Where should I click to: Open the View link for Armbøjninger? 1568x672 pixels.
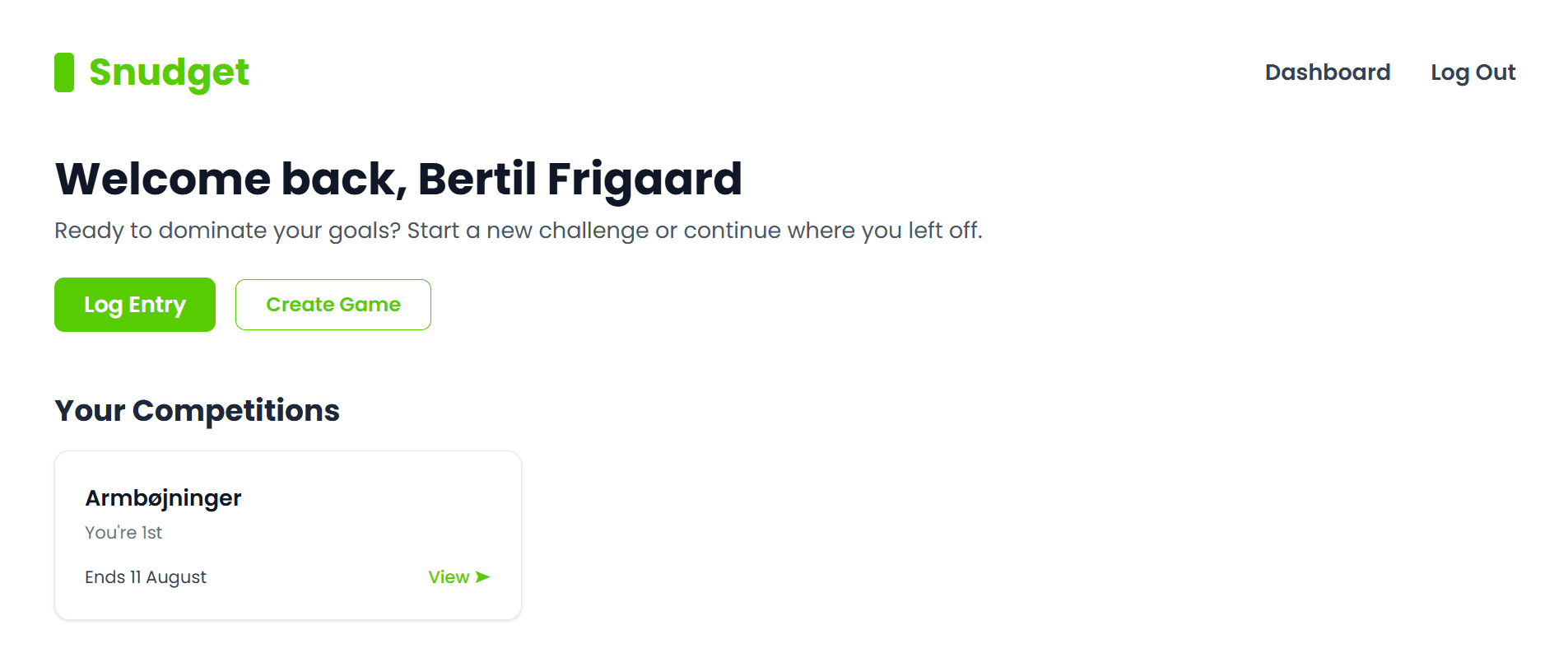pyautogui.click(x=449, y=577)
